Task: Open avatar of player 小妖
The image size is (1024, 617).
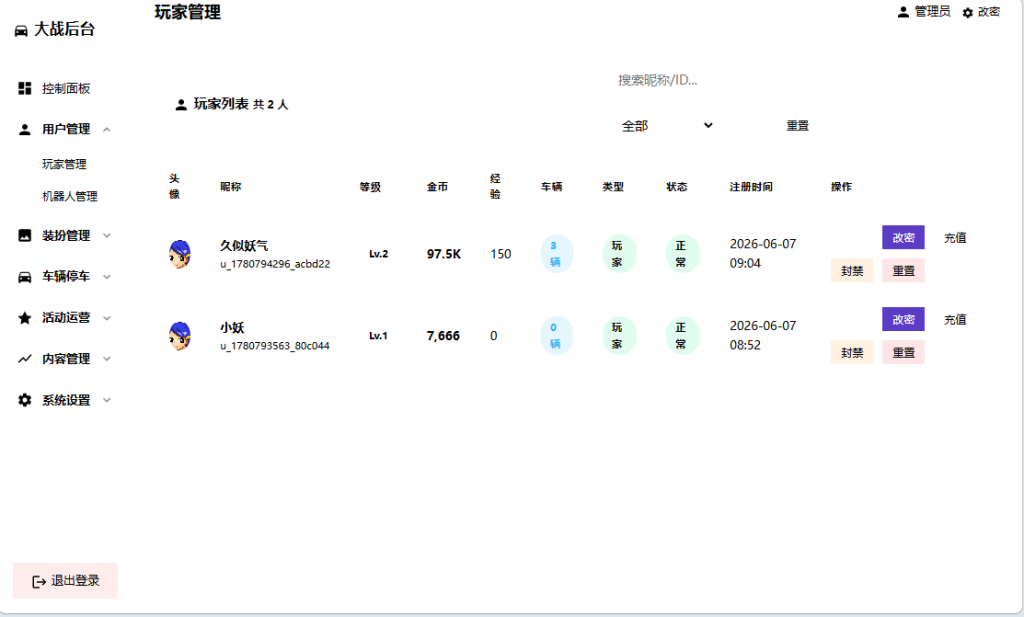Action: click(x=180, y=336)
